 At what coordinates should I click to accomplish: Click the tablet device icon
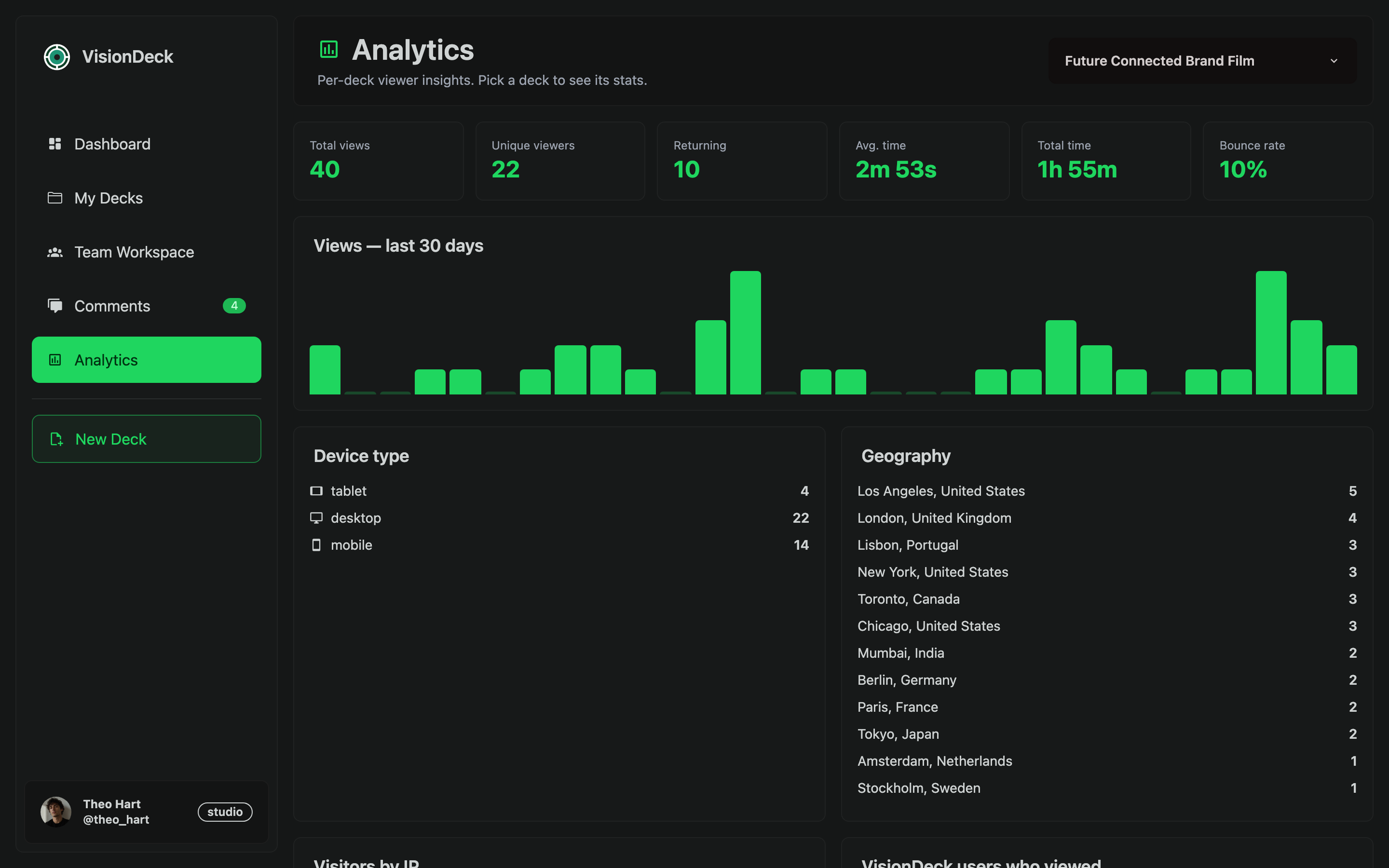tap(316, 491)
